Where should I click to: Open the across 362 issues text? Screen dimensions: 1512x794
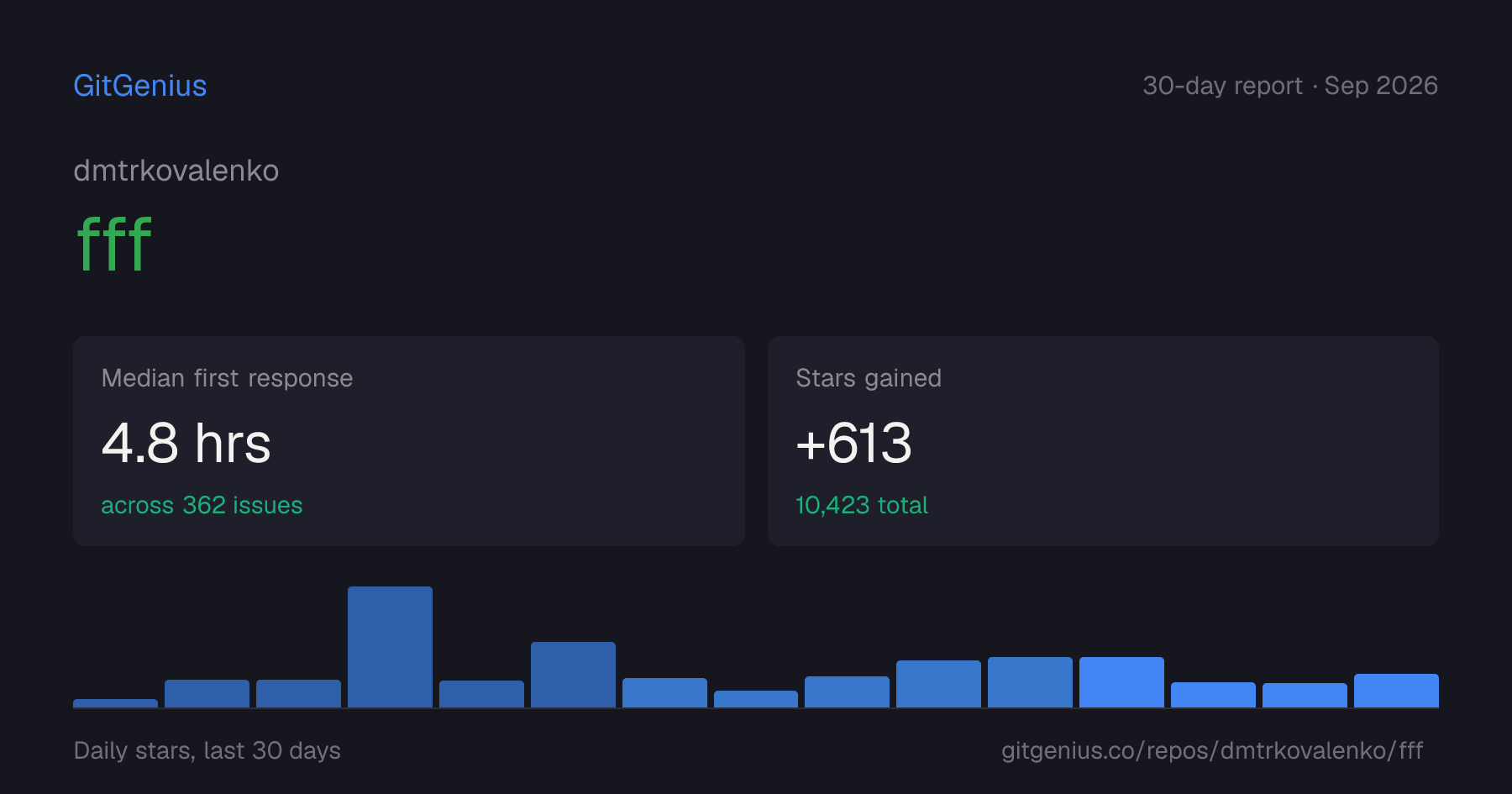[202, 505]
